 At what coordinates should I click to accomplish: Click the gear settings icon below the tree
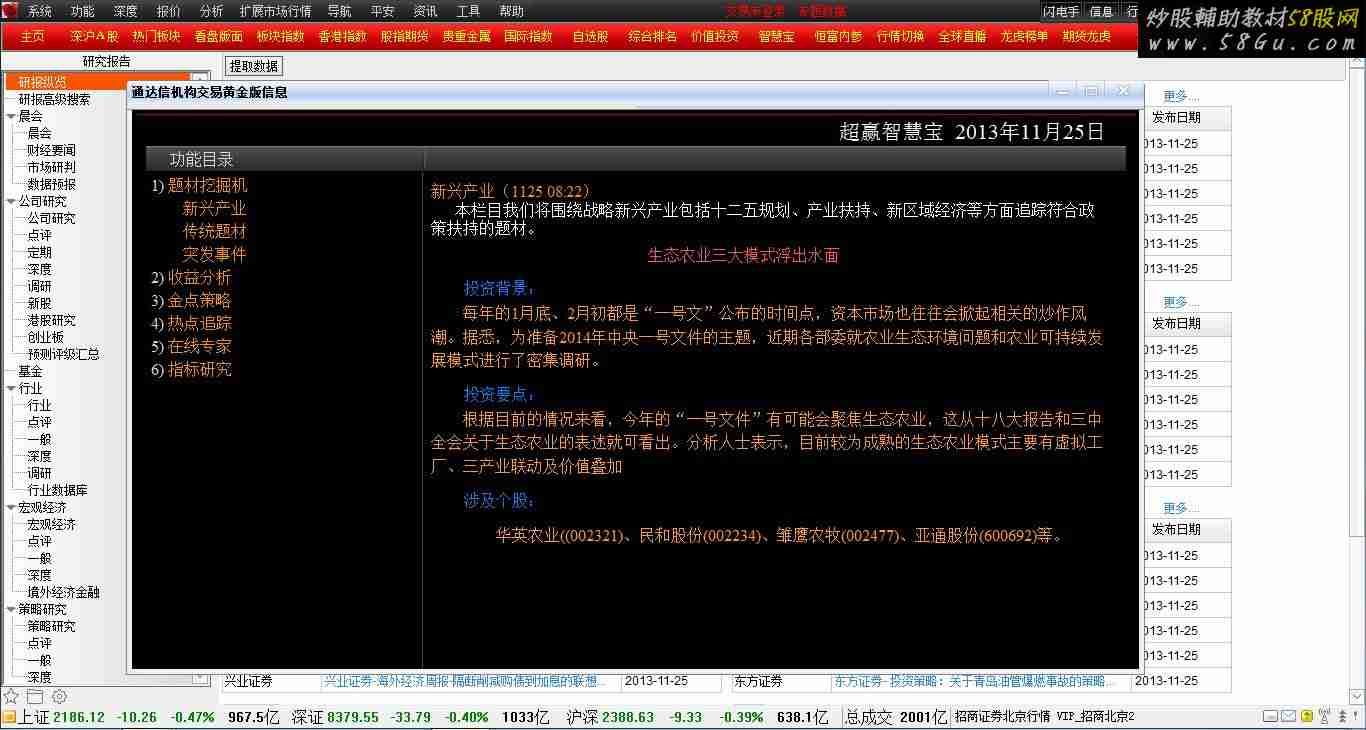pos(59,696)
